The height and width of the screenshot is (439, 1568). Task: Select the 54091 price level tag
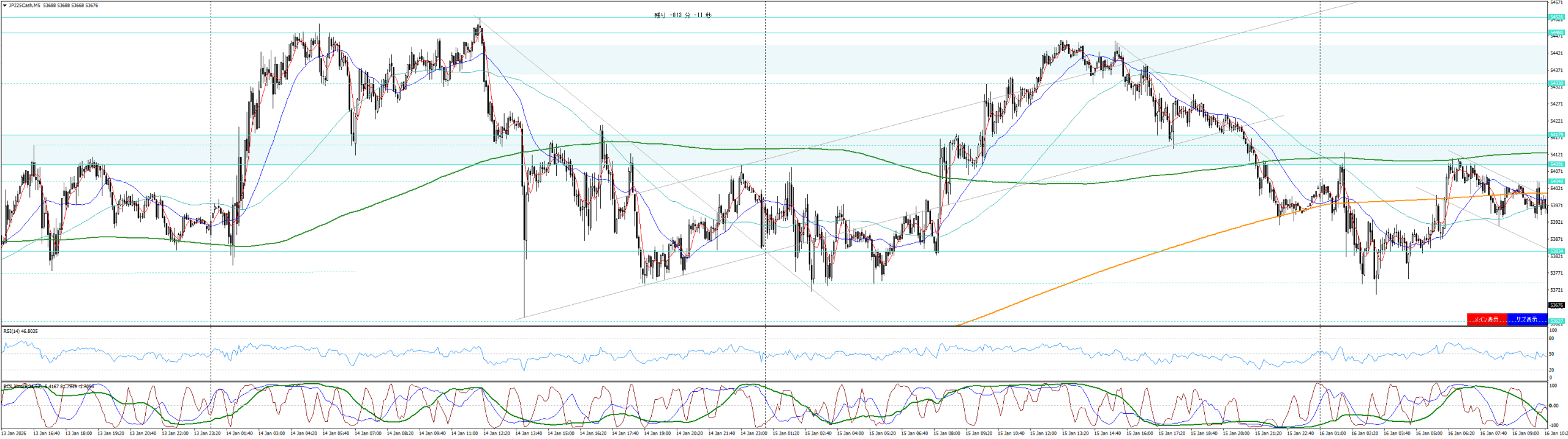[x=1556, y=164]
